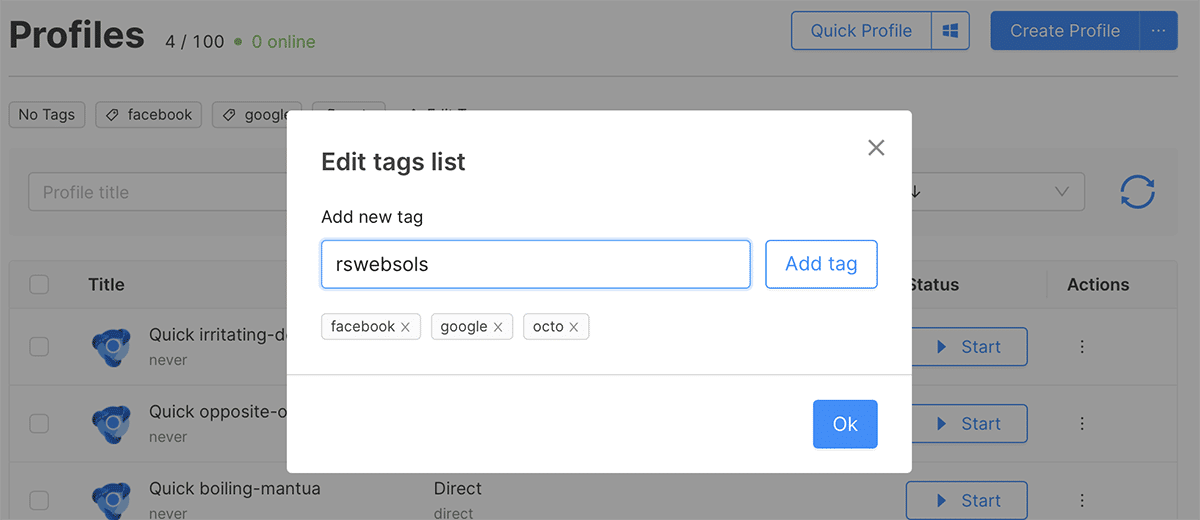Check the Quick irritating profile checkbox
Image resolution: width=1200 pixels, height=520 pixels.
pos(39,347)
